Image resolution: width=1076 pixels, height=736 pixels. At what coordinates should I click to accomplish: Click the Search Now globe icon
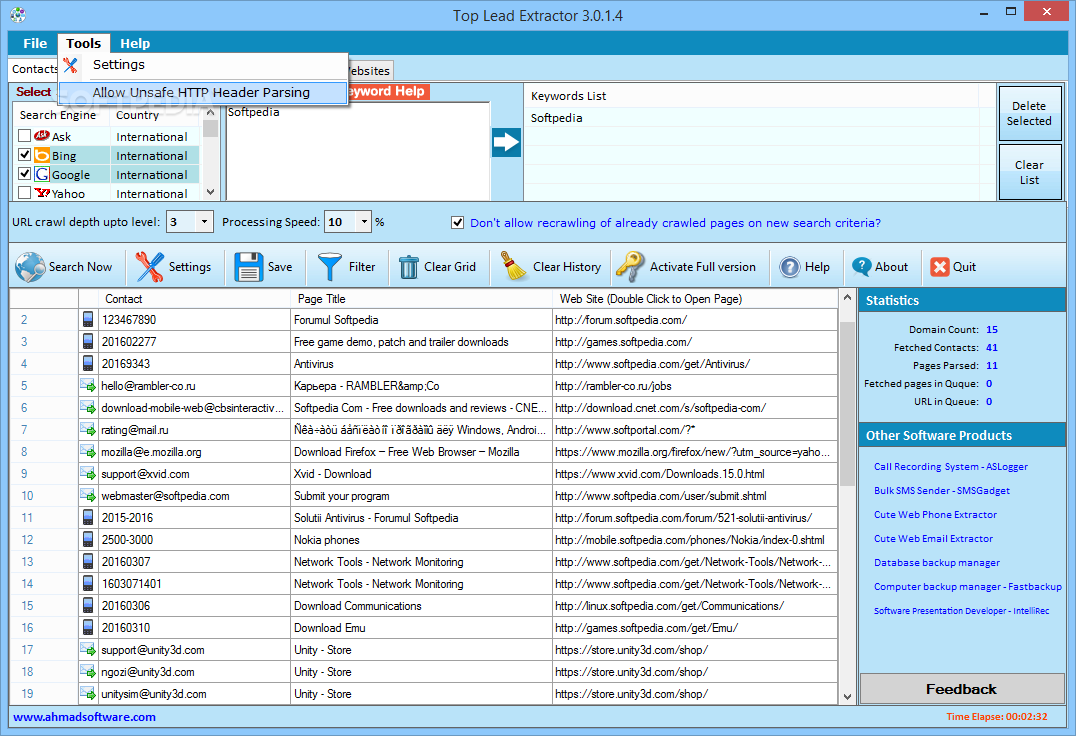tap(30, 267)
